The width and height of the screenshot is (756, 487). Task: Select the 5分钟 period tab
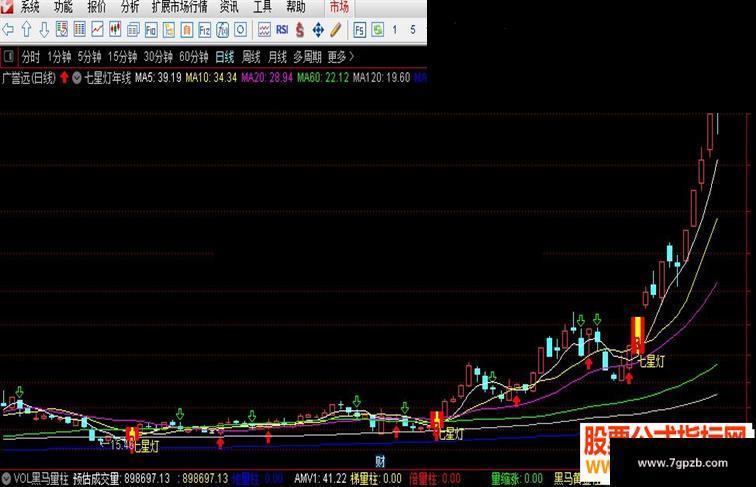(x=89, y=57)
